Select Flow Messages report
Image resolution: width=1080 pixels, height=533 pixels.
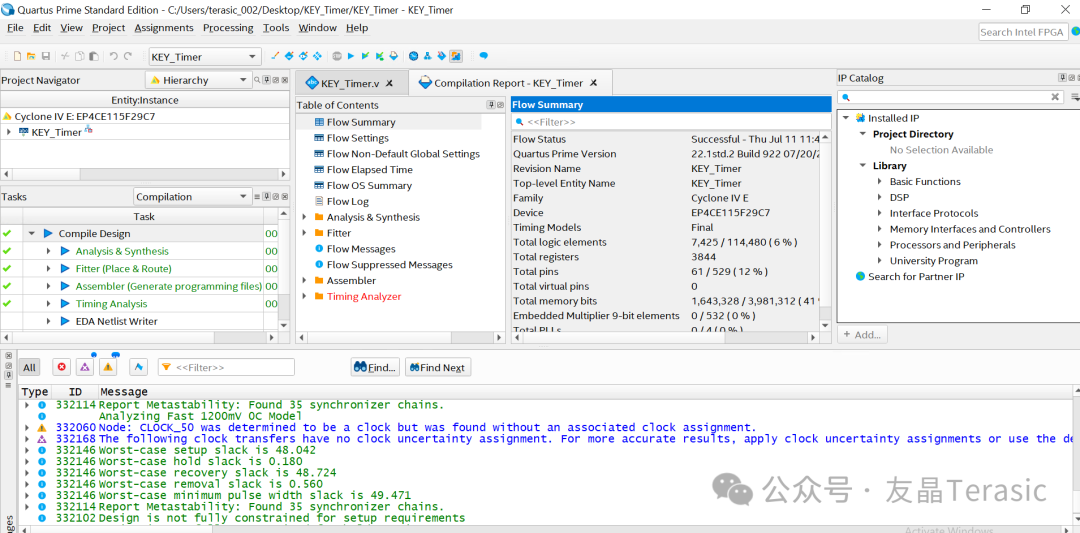[361, 249]
